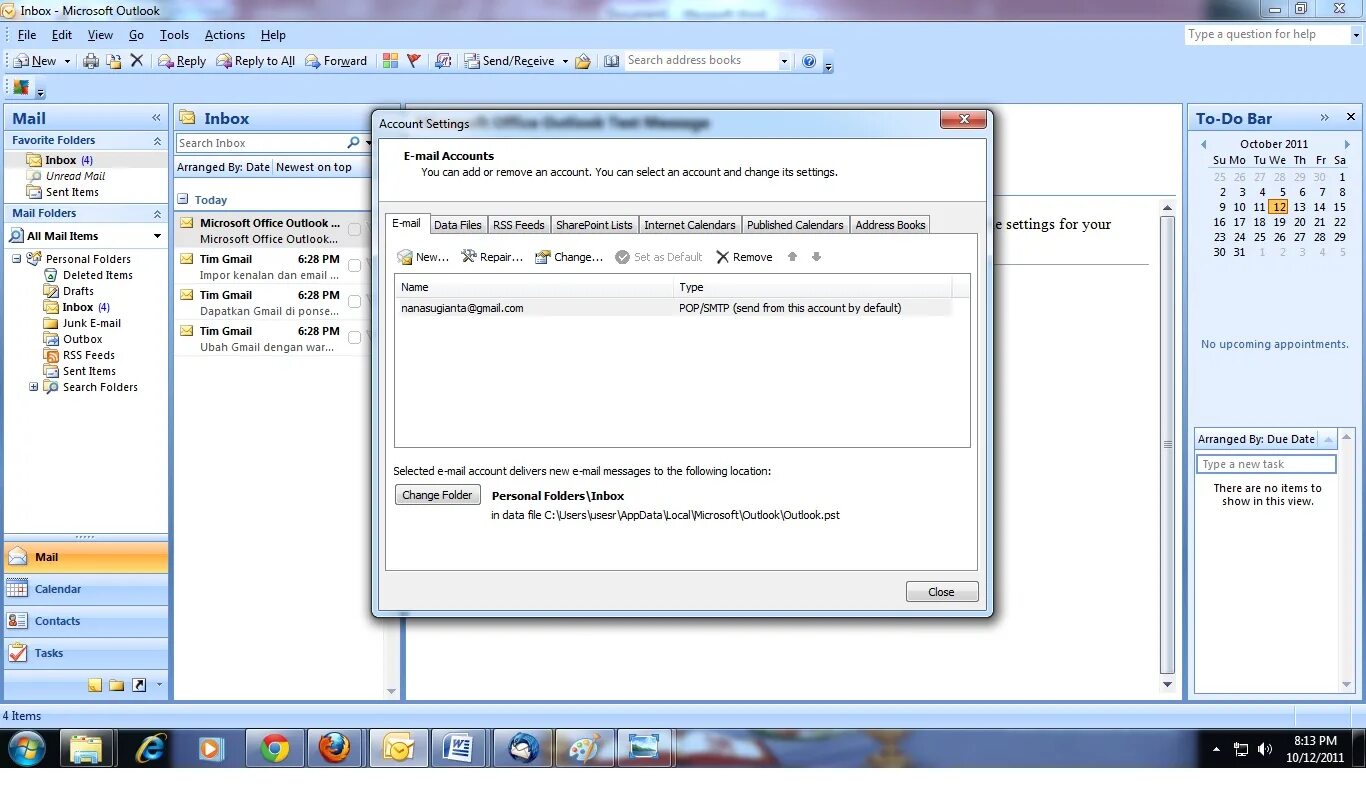1366x800 pixels.
Task: Open the New item dropdown arrow
Action: [67, 61]
